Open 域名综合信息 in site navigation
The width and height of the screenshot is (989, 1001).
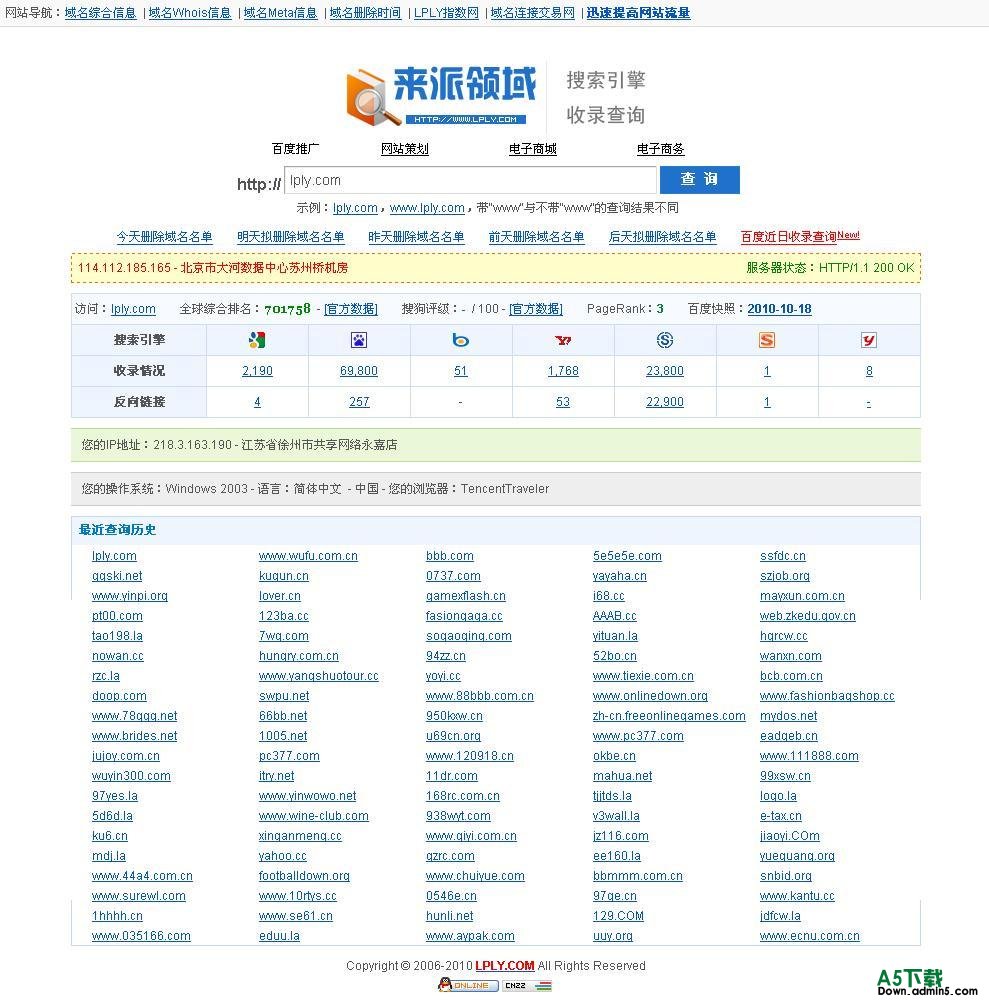100,13
